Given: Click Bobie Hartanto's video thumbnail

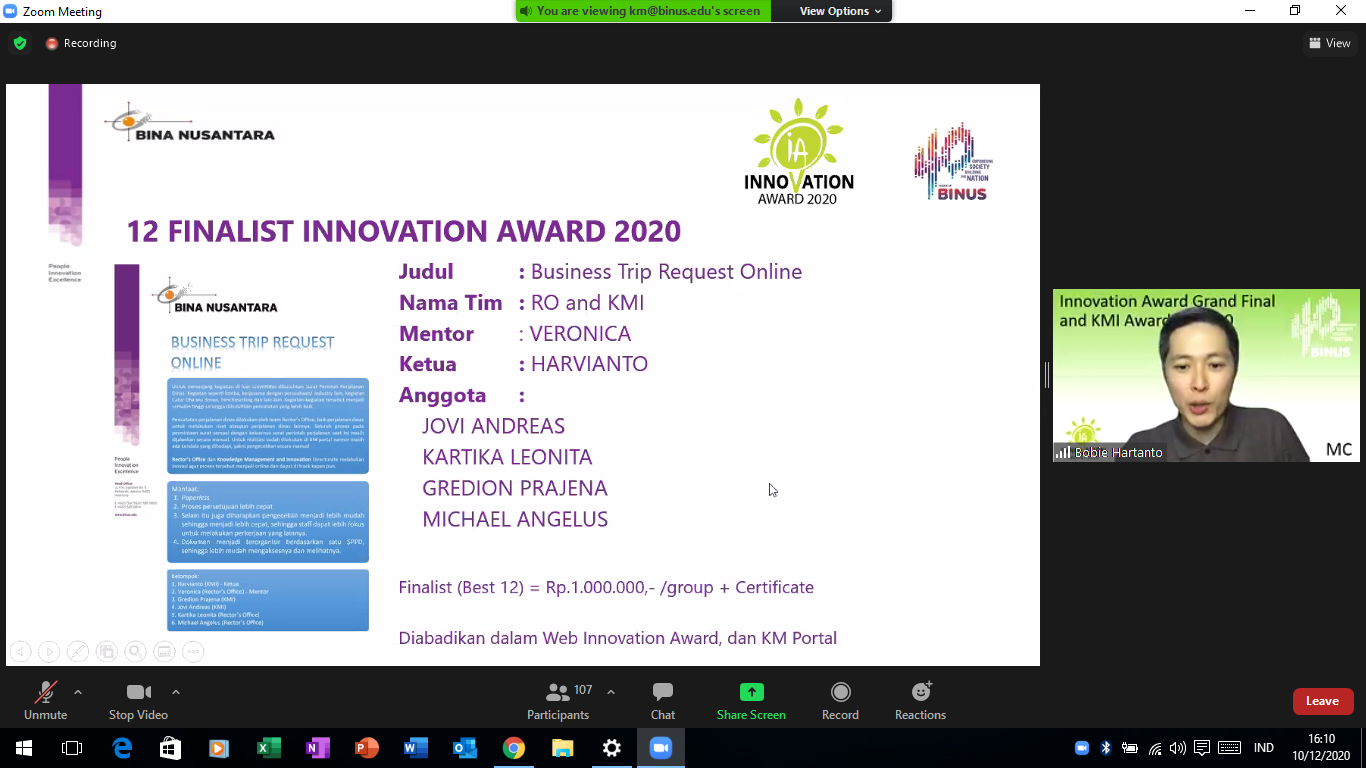Looking at the screenshot, I should pyautogui.click(x=1206, y=375).
